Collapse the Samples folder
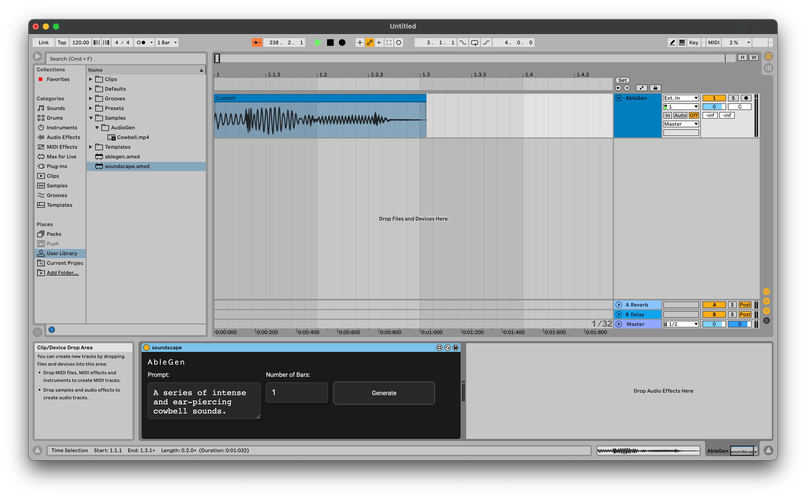The height and width of the screenshot is (498, 806). [x=90, y=118]
